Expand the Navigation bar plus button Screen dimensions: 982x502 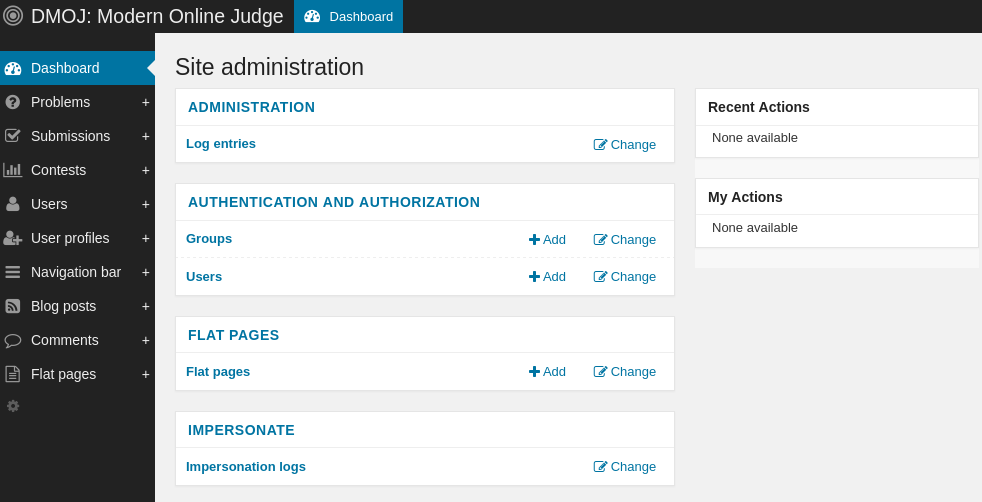click(145, 272)
